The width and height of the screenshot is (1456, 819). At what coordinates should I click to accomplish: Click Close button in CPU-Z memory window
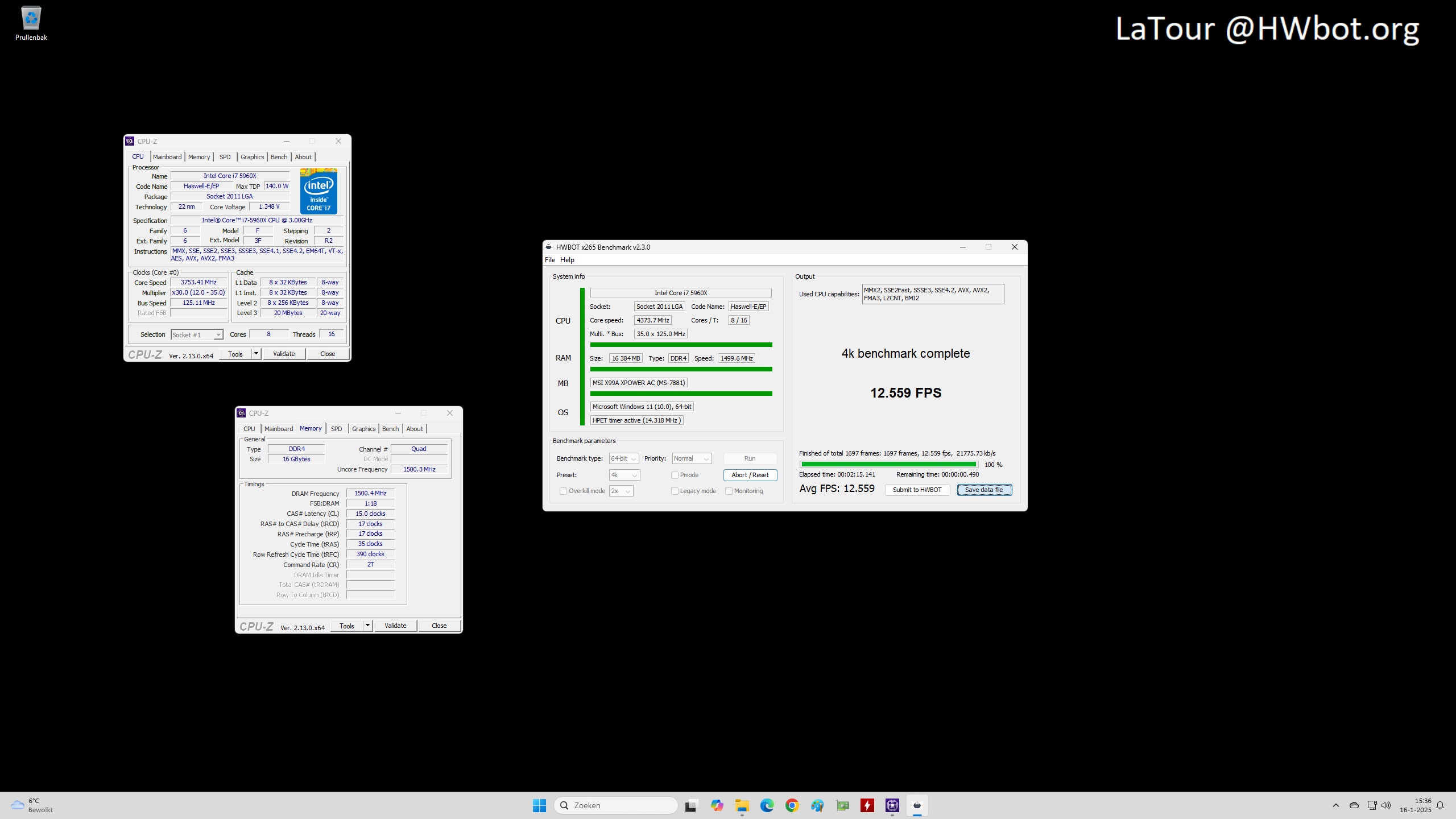tap(439, 626)
